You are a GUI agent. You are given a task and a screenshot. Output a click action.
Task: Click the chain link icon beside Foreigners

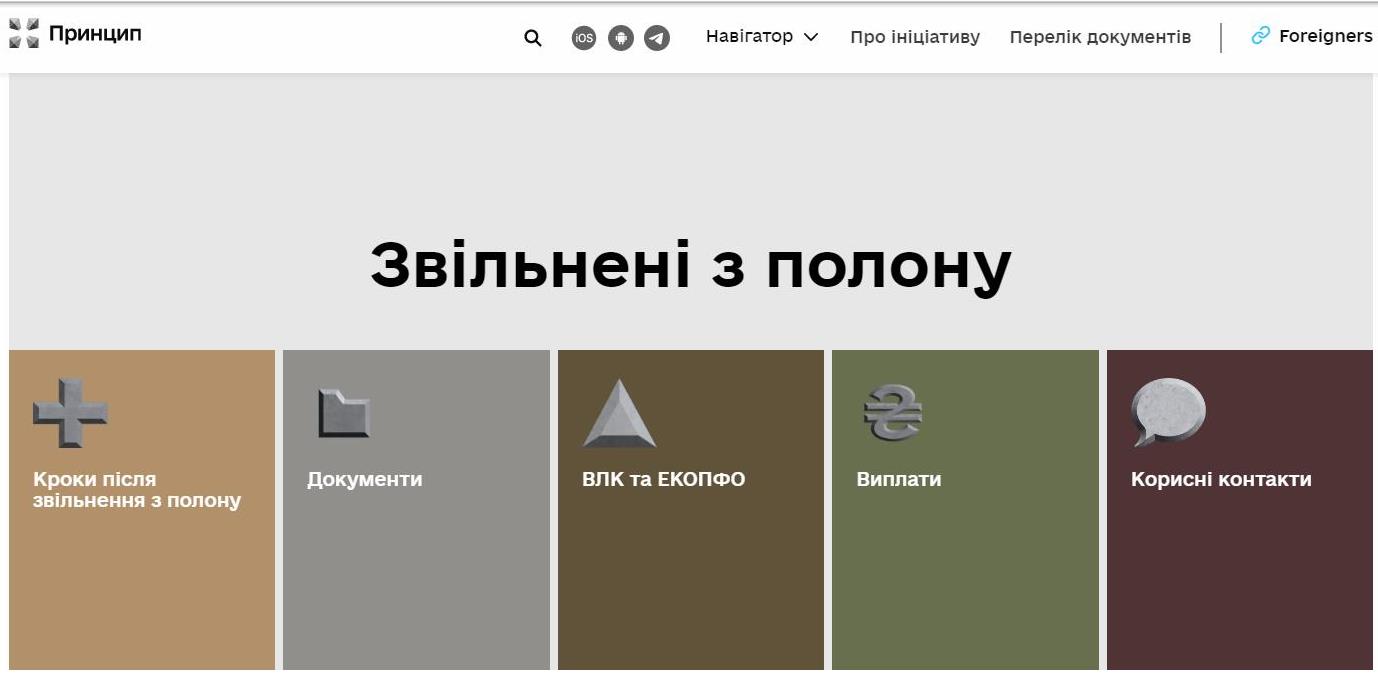(1260, 36)
